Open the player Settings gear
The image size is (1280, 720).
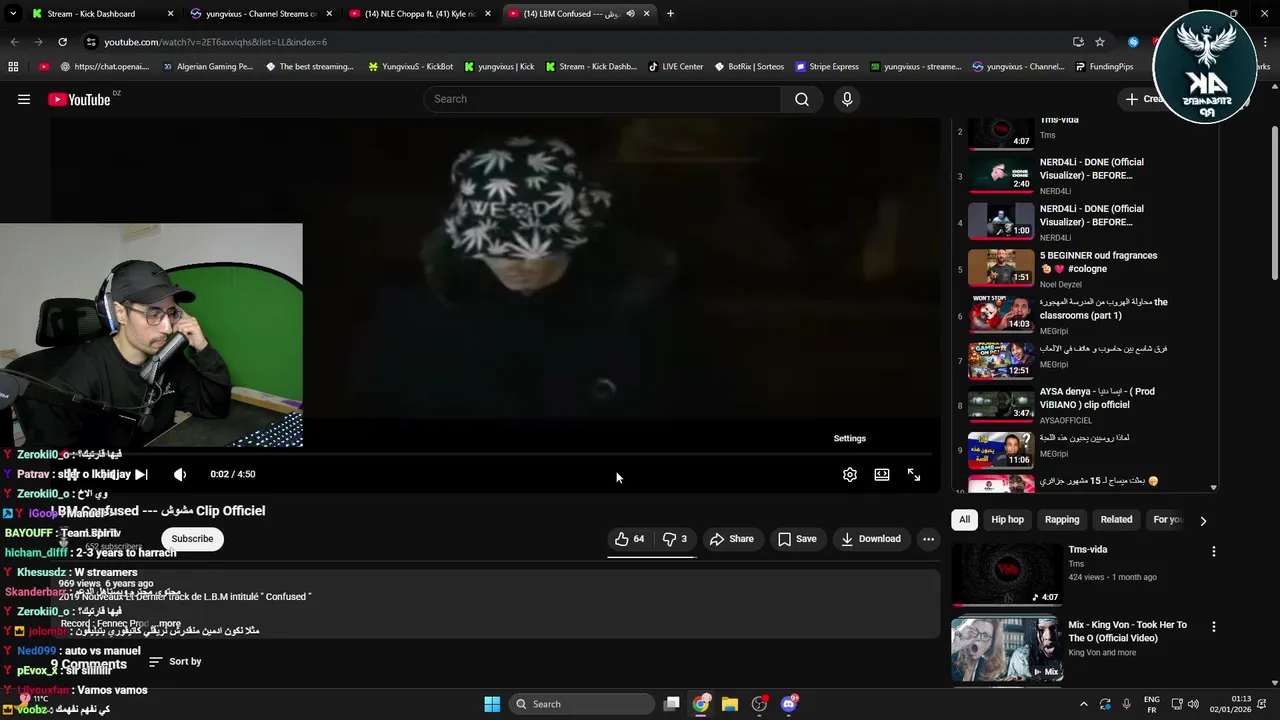850,475
